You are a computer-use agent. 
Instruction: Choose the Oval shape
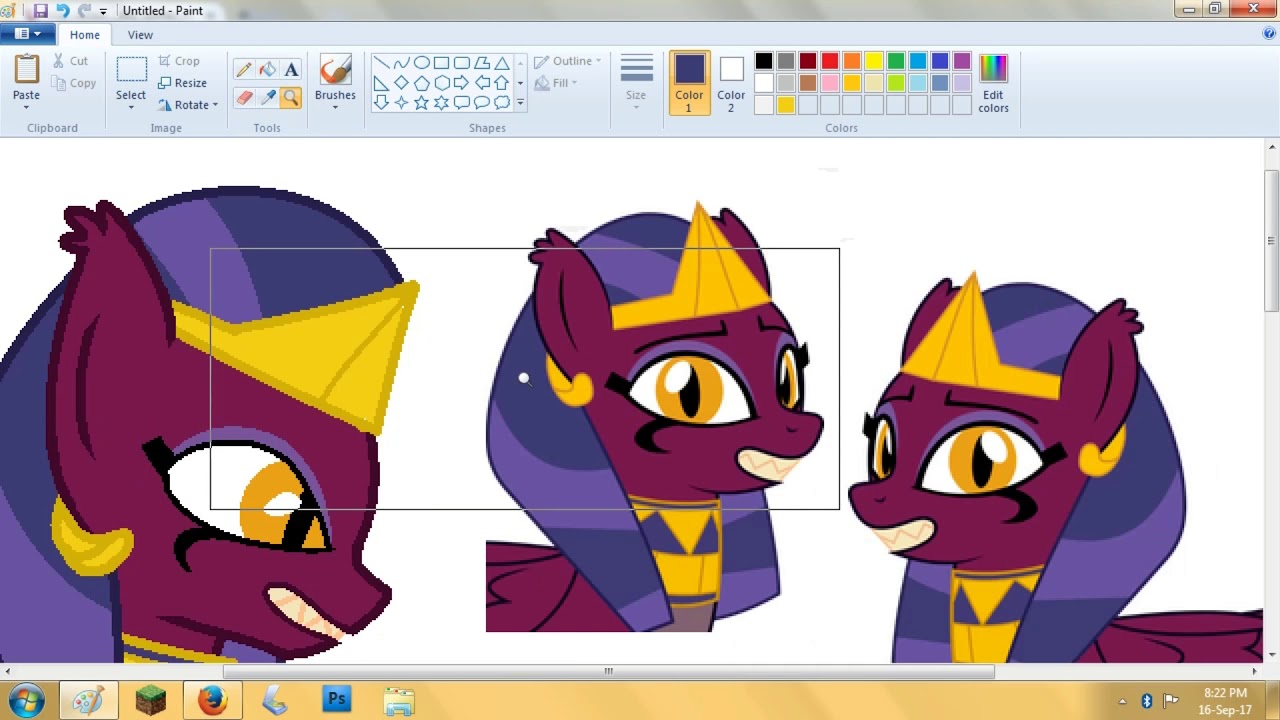(x=421, y=63)
